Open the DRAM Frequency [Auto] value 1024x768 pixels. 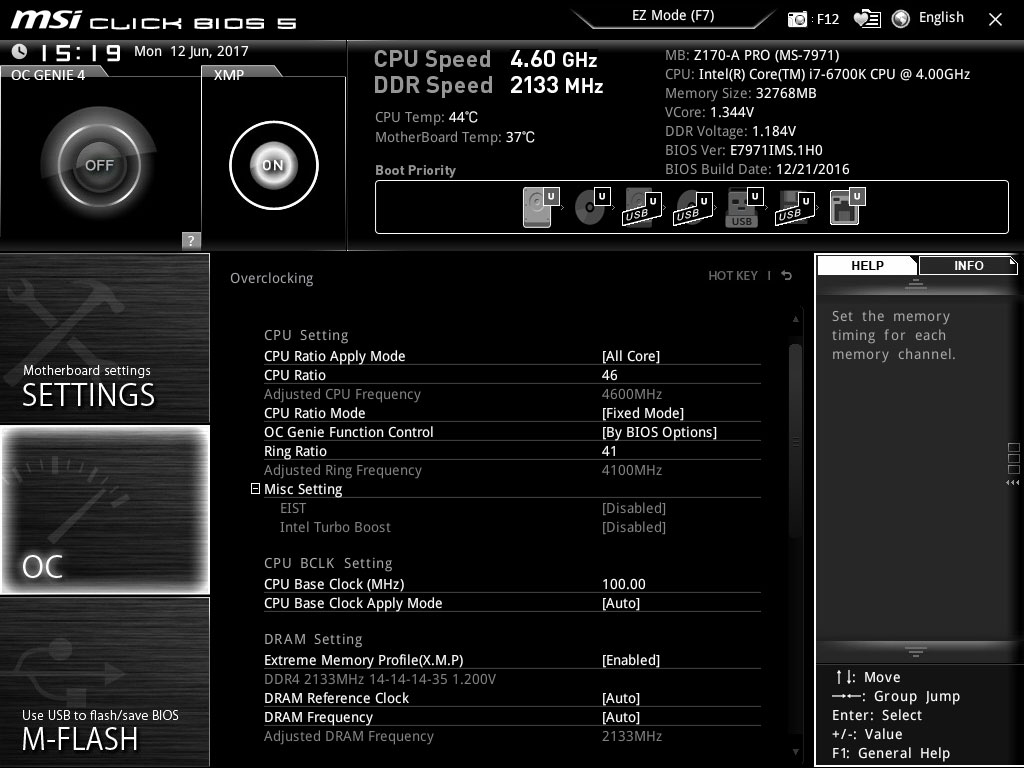(x=620, y=716)
